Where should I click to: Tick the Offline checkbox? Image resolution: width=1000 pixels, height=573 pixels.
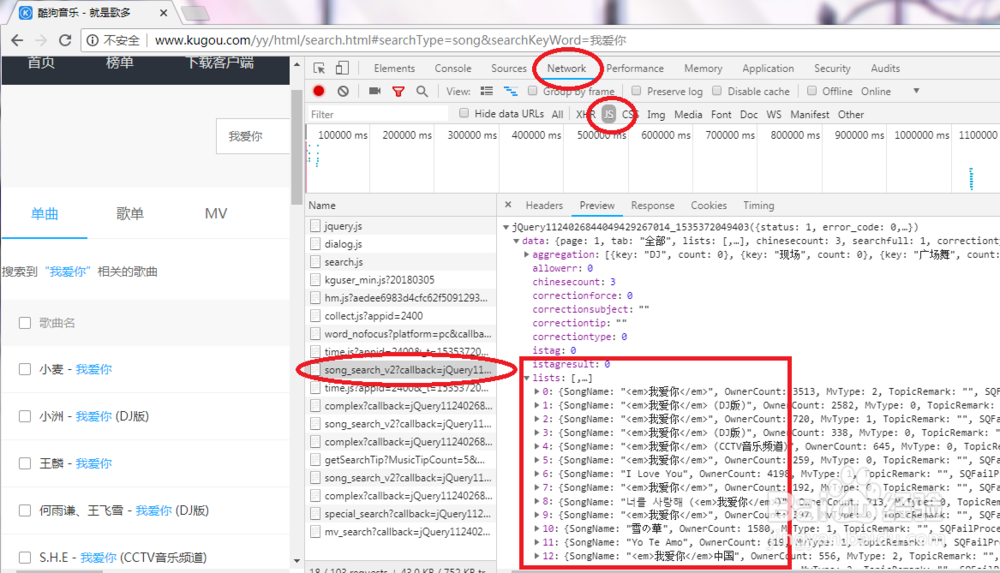click(x=811, y=91)
